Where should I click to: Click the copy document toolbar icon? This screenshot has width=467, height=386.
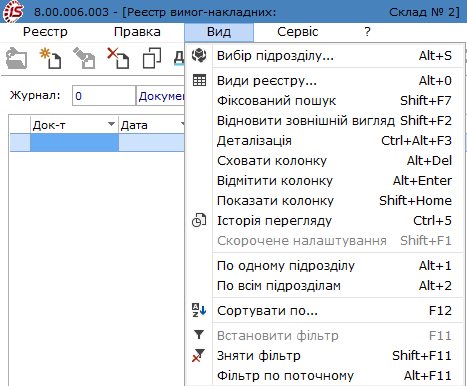152,58
